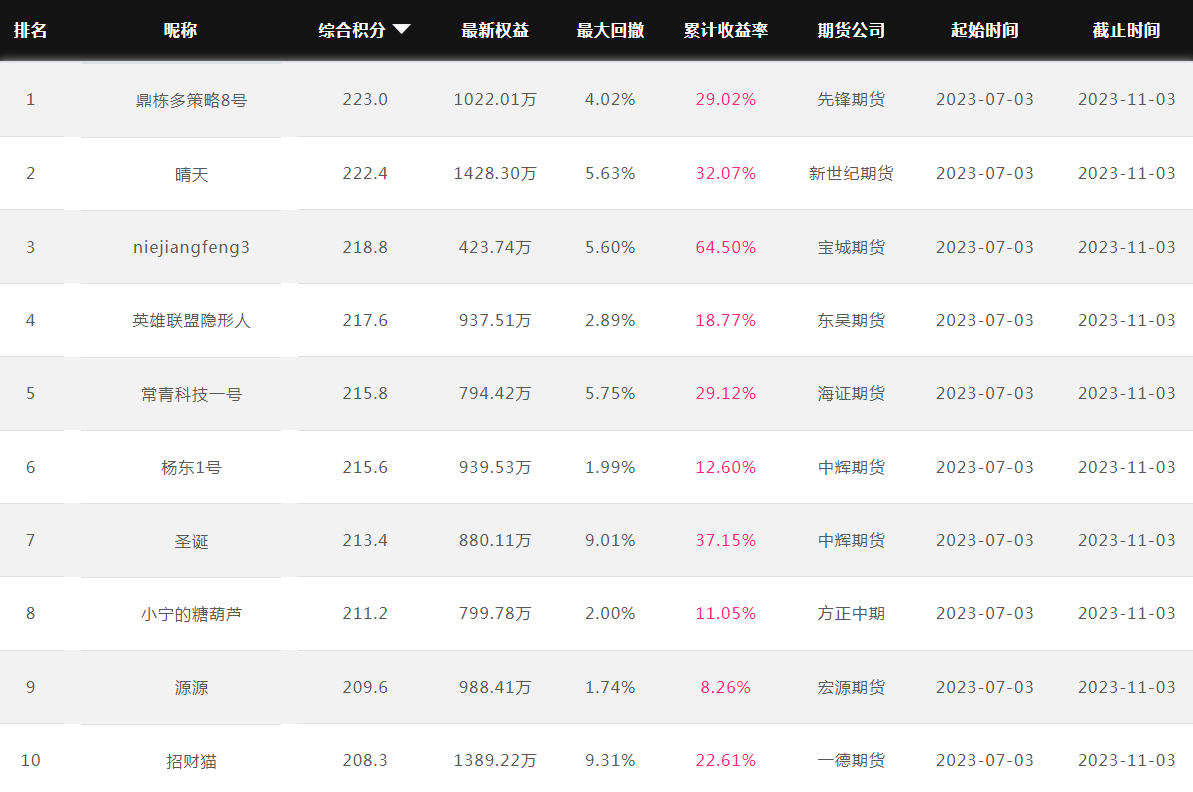This screenshot has width=1193, height=792.
Task: Click equity value 937.51万
Action: pos(495,320)
